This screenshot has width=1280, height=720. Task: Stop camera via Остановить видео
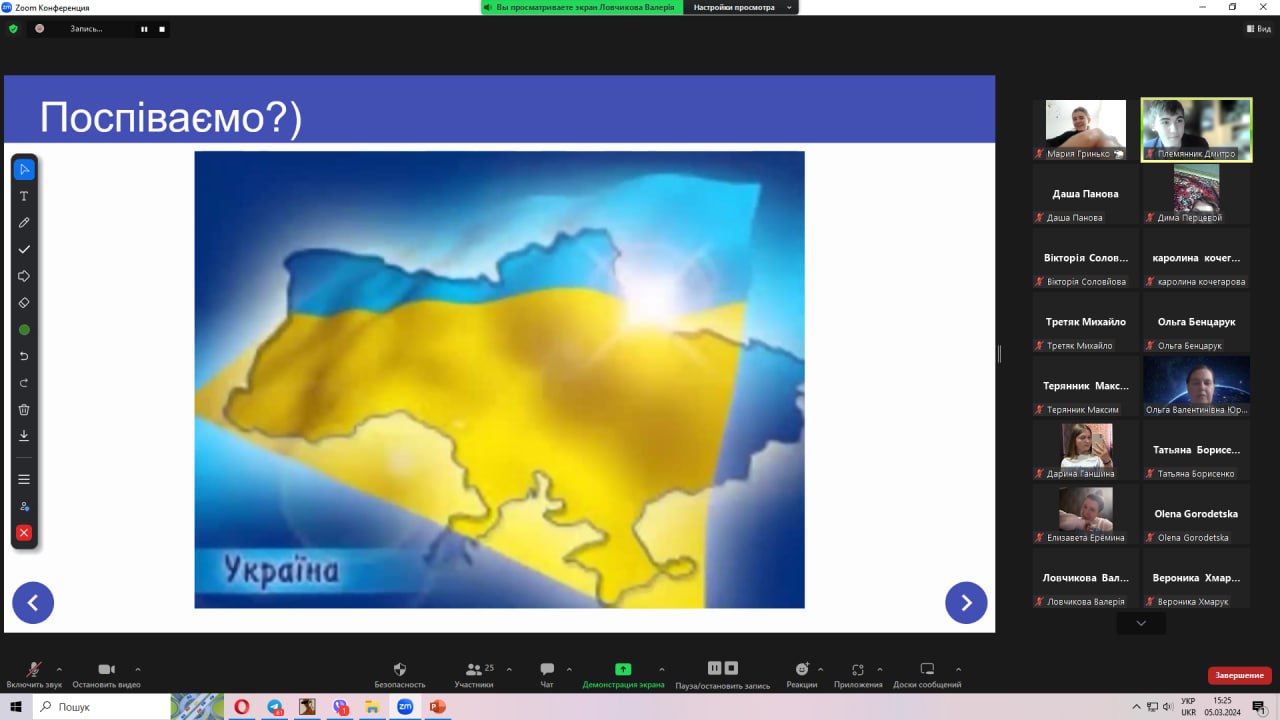point(106,674)
